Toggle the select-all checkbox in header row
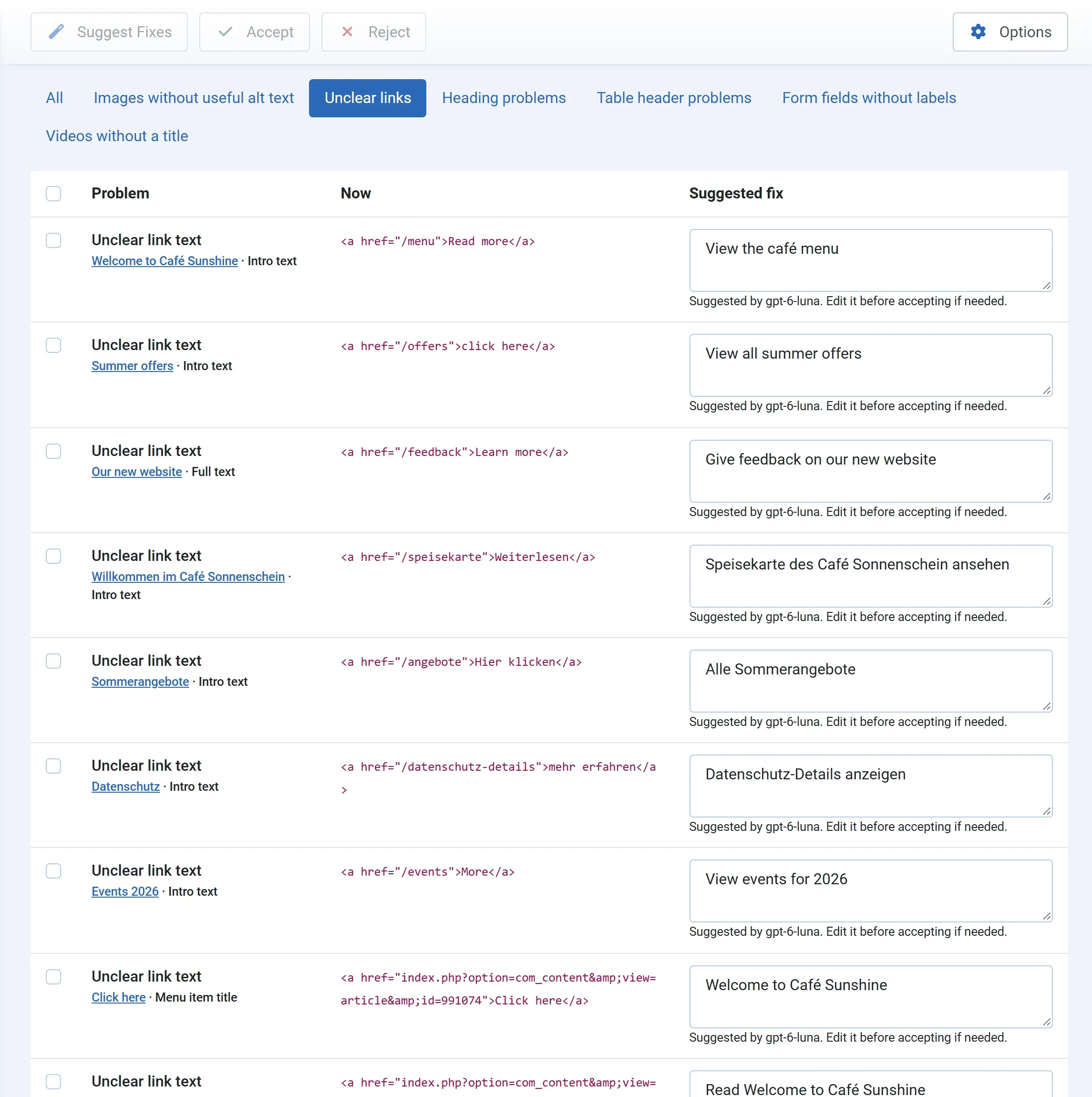The width and height of the screenshot is (1092, 1097). coord(53,194)
